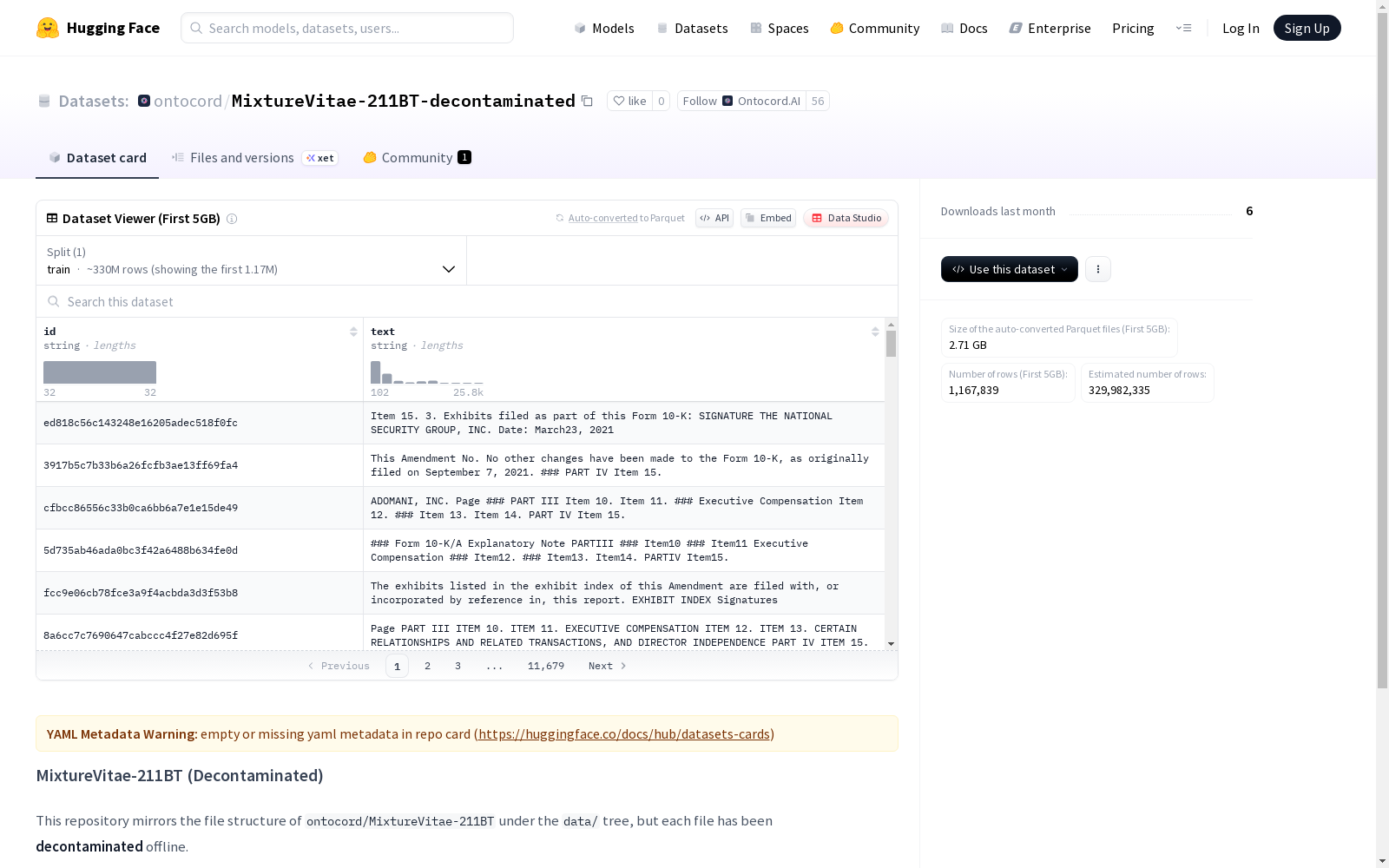Switch to Files and versions tab
The image size is (1389, 868).
254,157
